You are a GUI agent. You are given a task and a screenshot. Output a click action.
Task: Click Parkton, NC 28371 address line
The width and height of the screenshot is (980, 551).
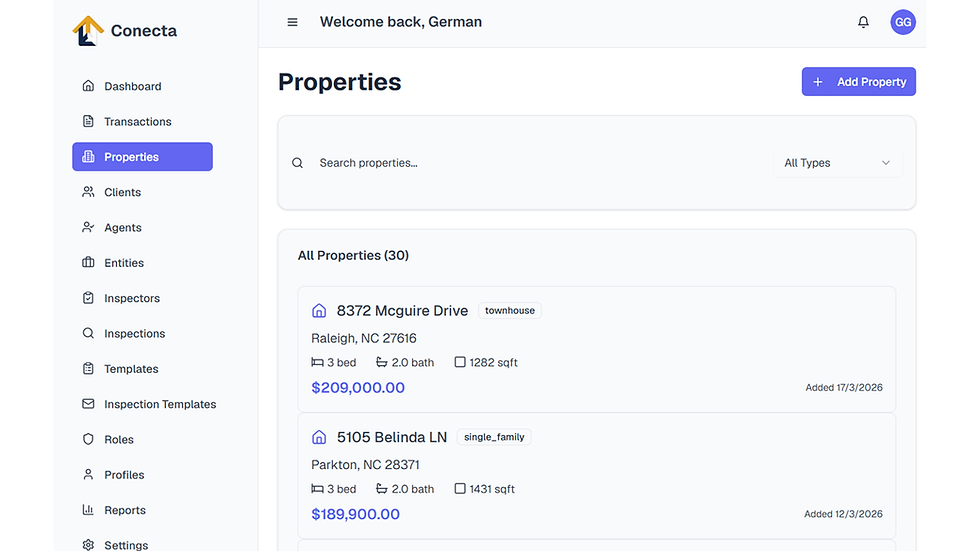365,465
